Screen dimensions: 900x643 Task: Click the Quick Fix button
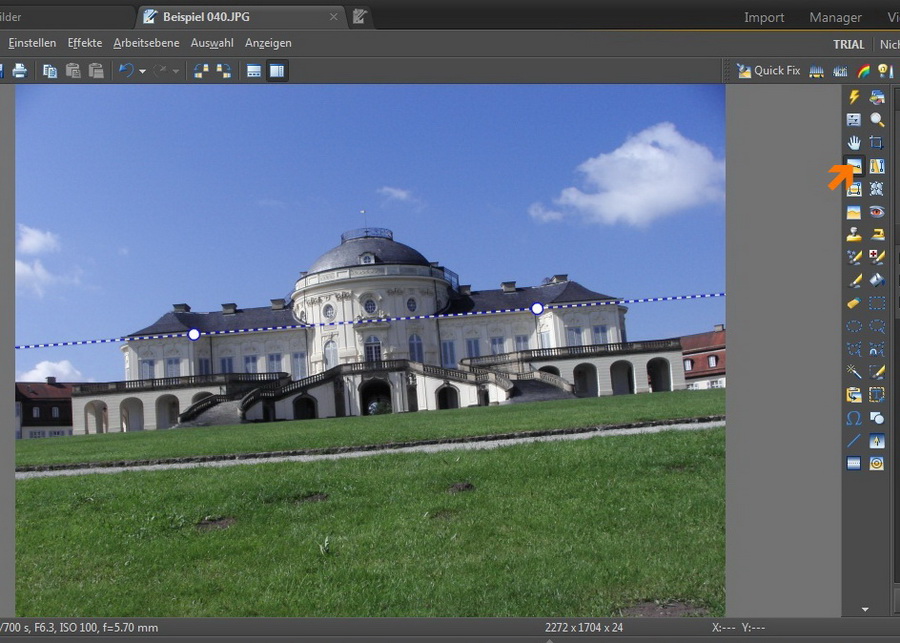click(768, 71)
